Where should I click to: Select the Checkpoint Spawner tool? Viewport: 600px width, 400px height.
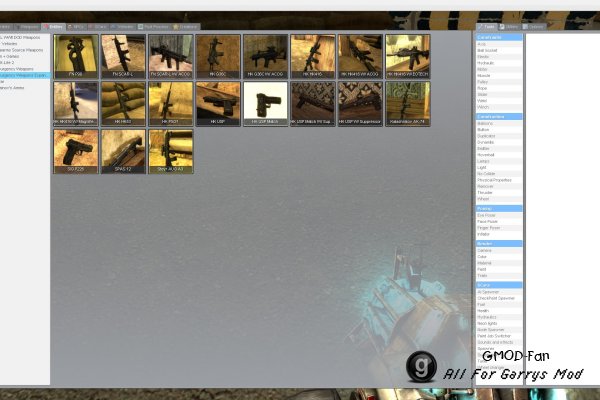tap(499, 298)
